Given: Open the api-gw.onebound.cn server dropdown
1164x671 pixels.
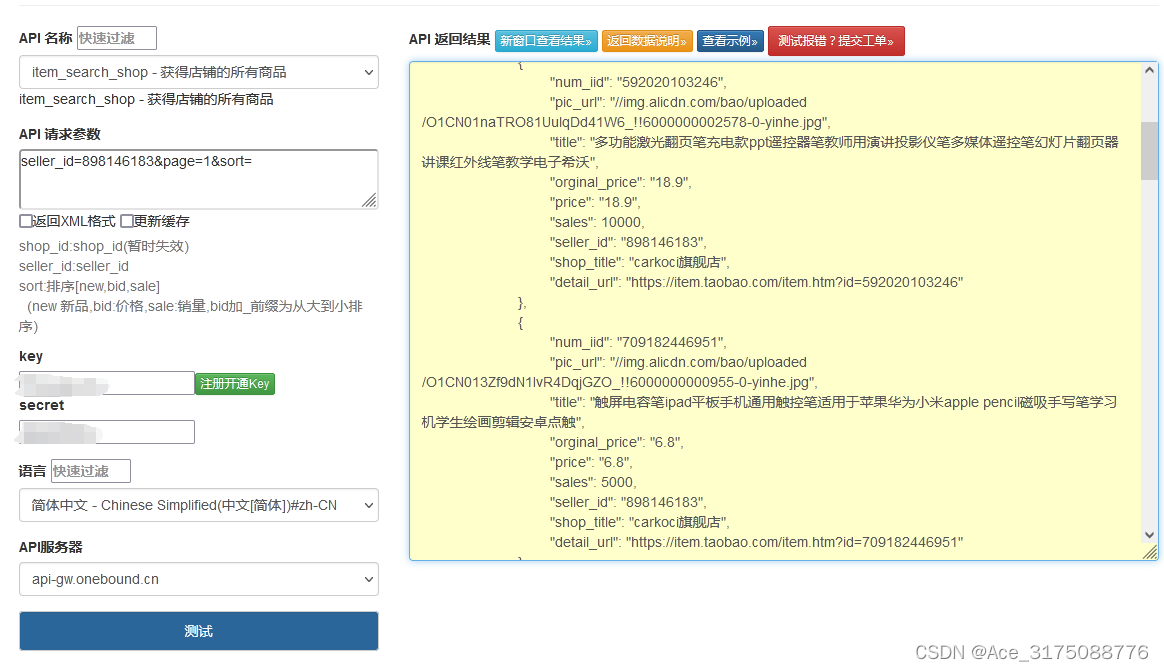Looking at the screenshot, I should click(x=199, y=579).
